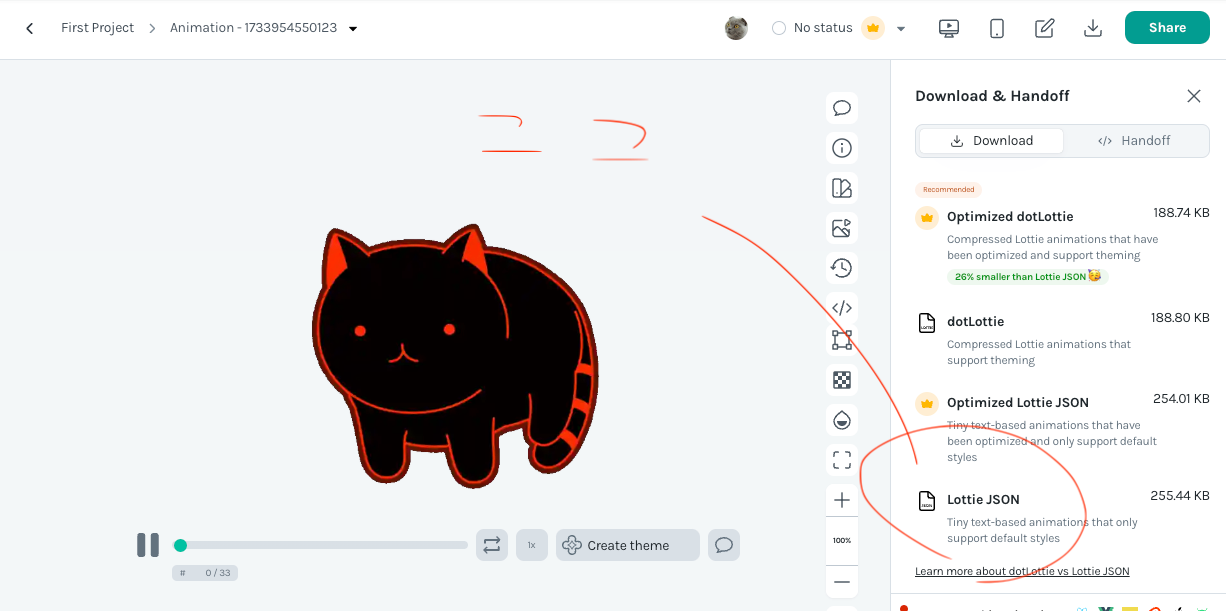Click the cat animation preview
Screen dimensions: 1226x611
tap(455, 358)
